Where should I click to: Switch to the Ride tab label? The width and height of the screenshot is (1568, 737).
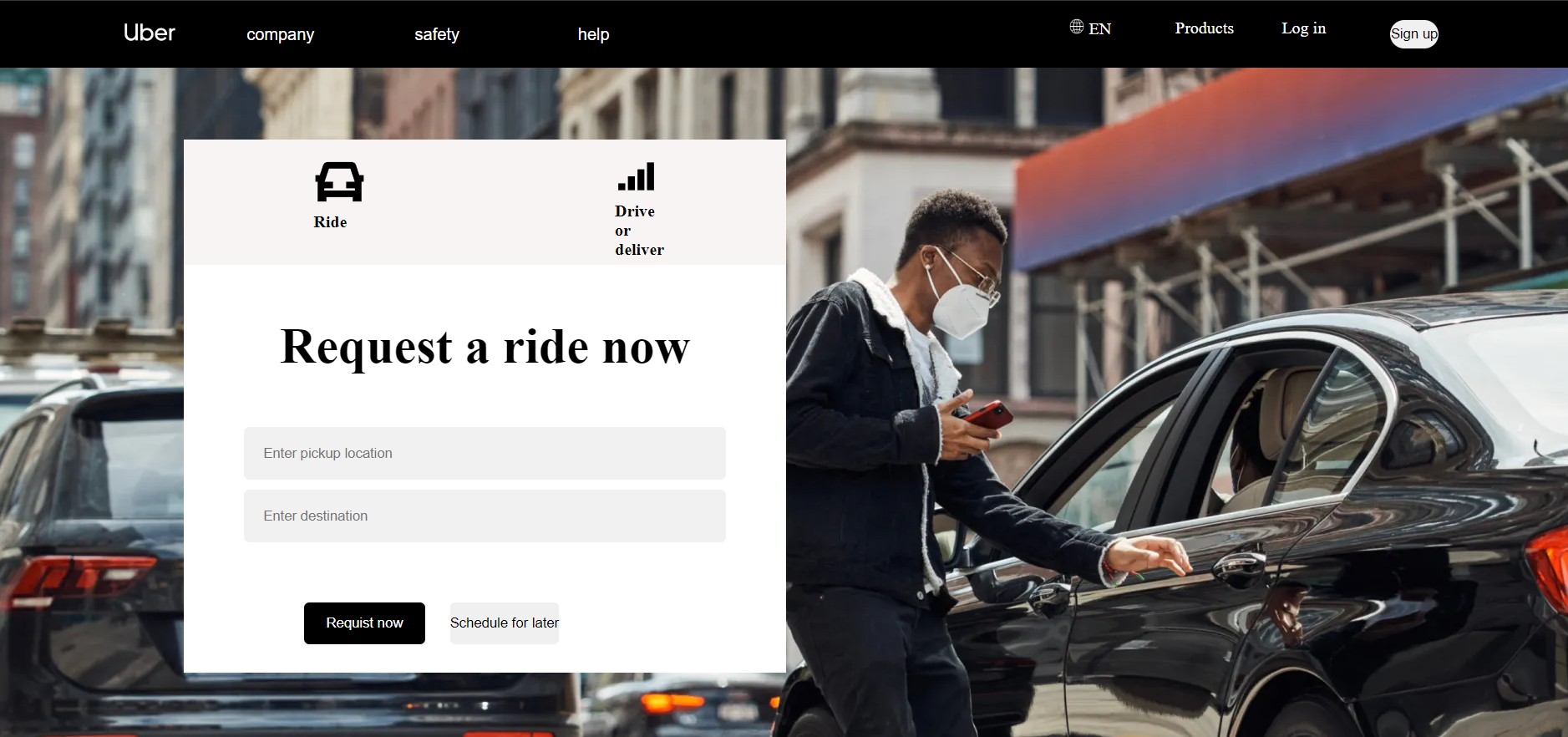[x=330, y=222]
